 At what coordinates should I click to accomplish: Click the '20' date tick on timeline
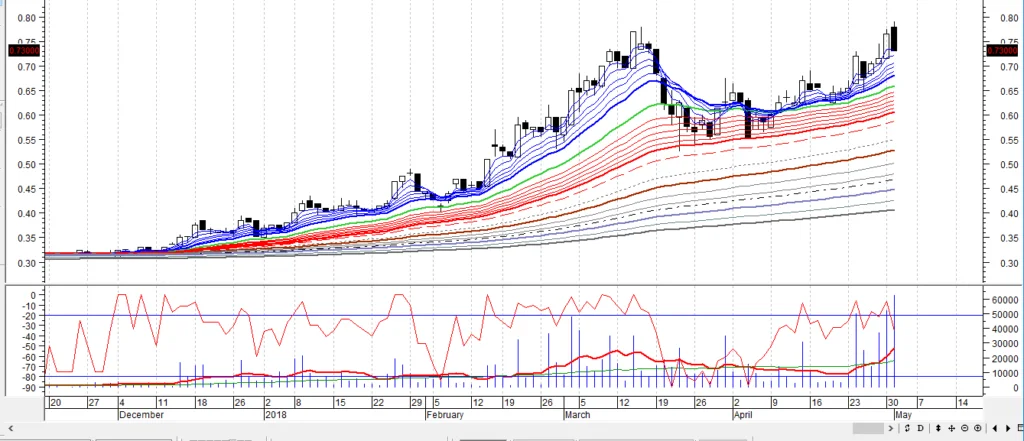click(55, 402)
